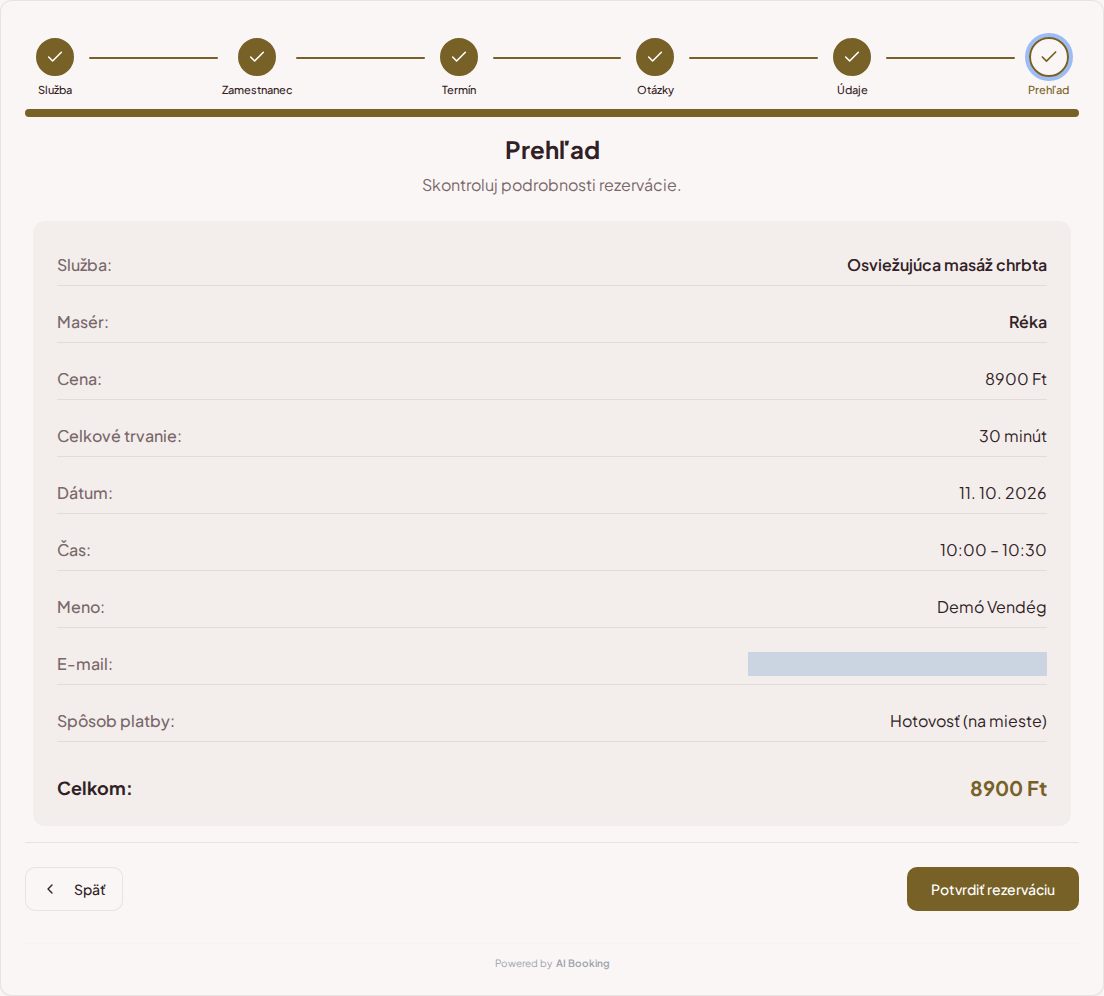Click the Spôsob platby: label
Viewport: 1104px width, 996px height.
click(x=115, y=721)
